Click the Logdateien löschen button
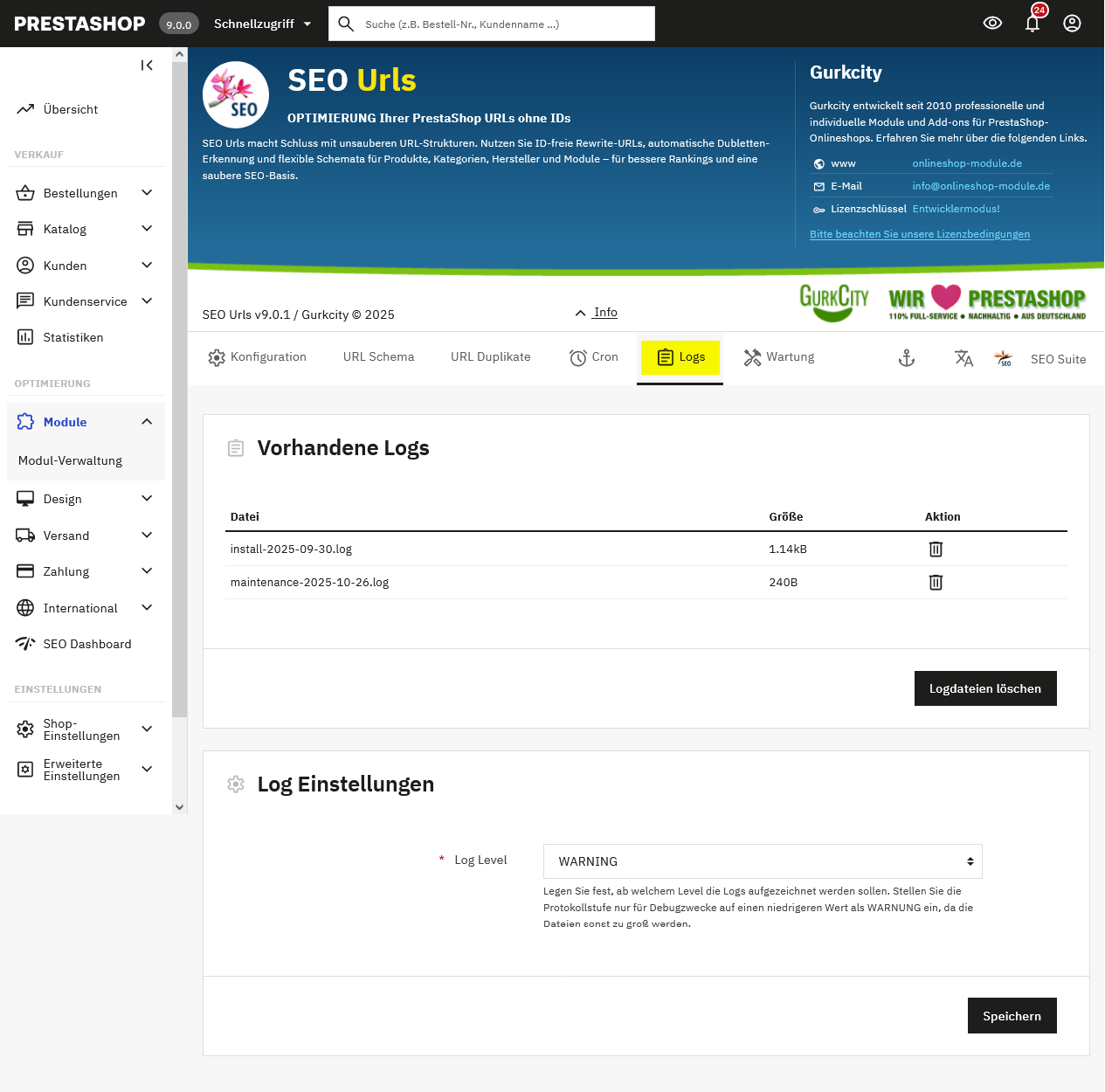The image size is (1105, 1092). 984,688
